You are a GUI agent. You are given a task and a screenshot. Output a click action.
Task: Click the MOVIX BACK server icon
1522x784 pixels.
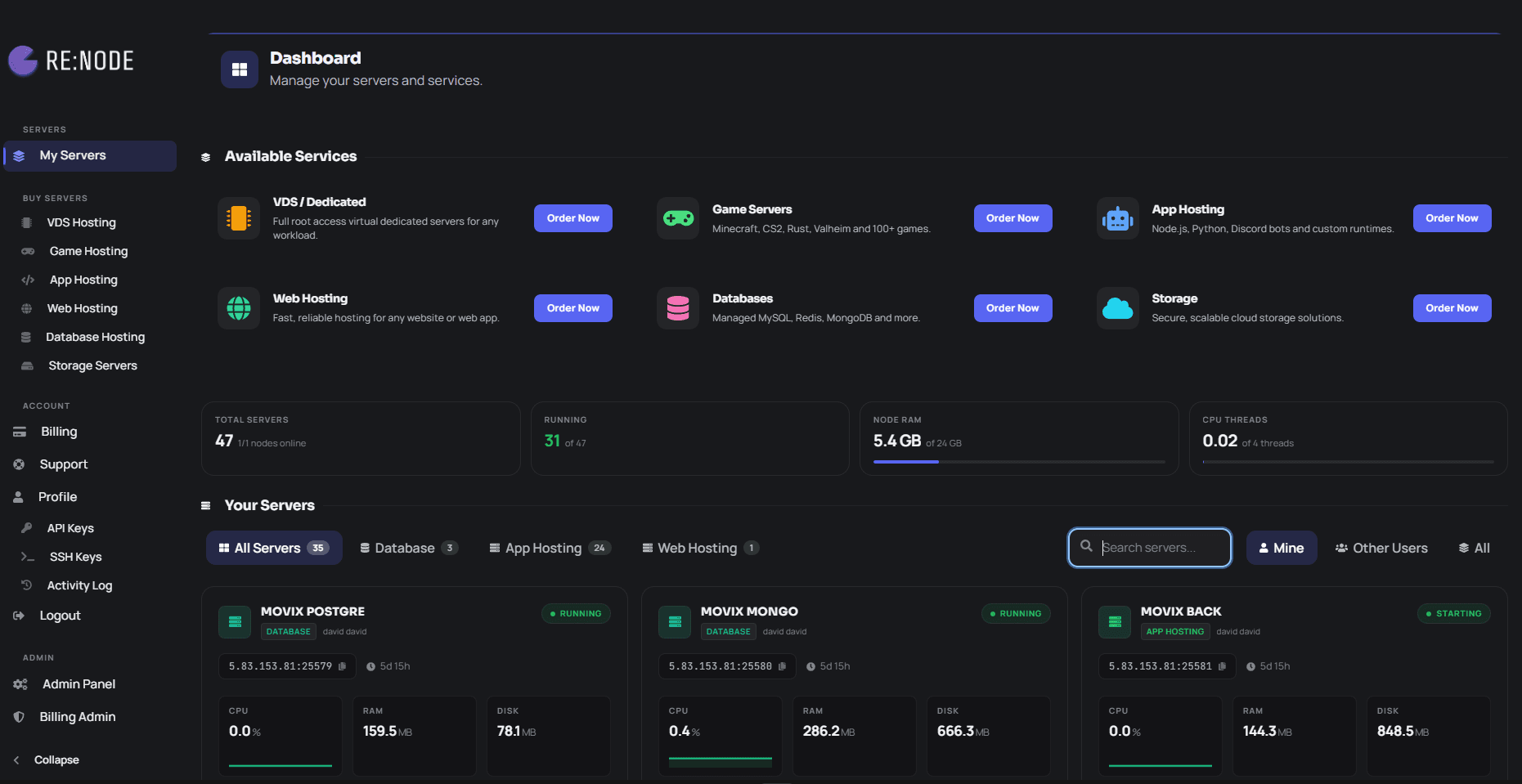tap(1115, 622)
